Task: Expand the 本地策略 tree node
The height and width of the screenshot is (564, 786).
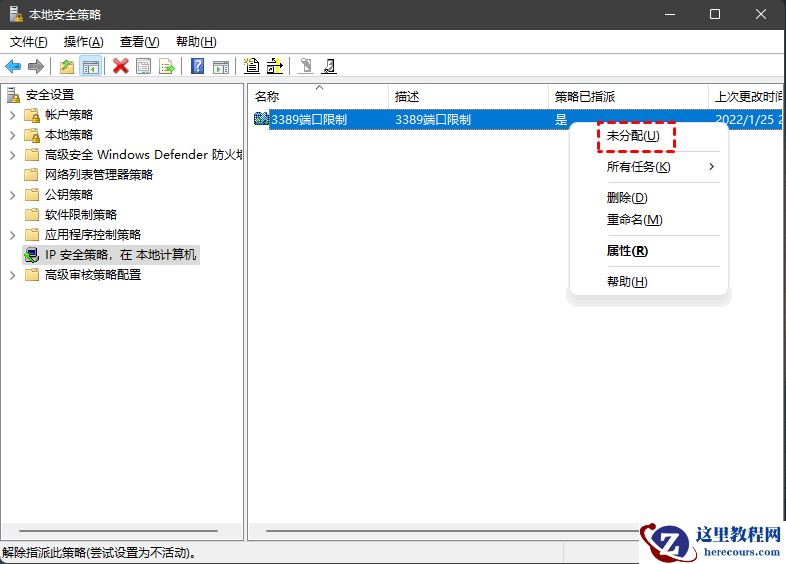Action: [13, 135]
